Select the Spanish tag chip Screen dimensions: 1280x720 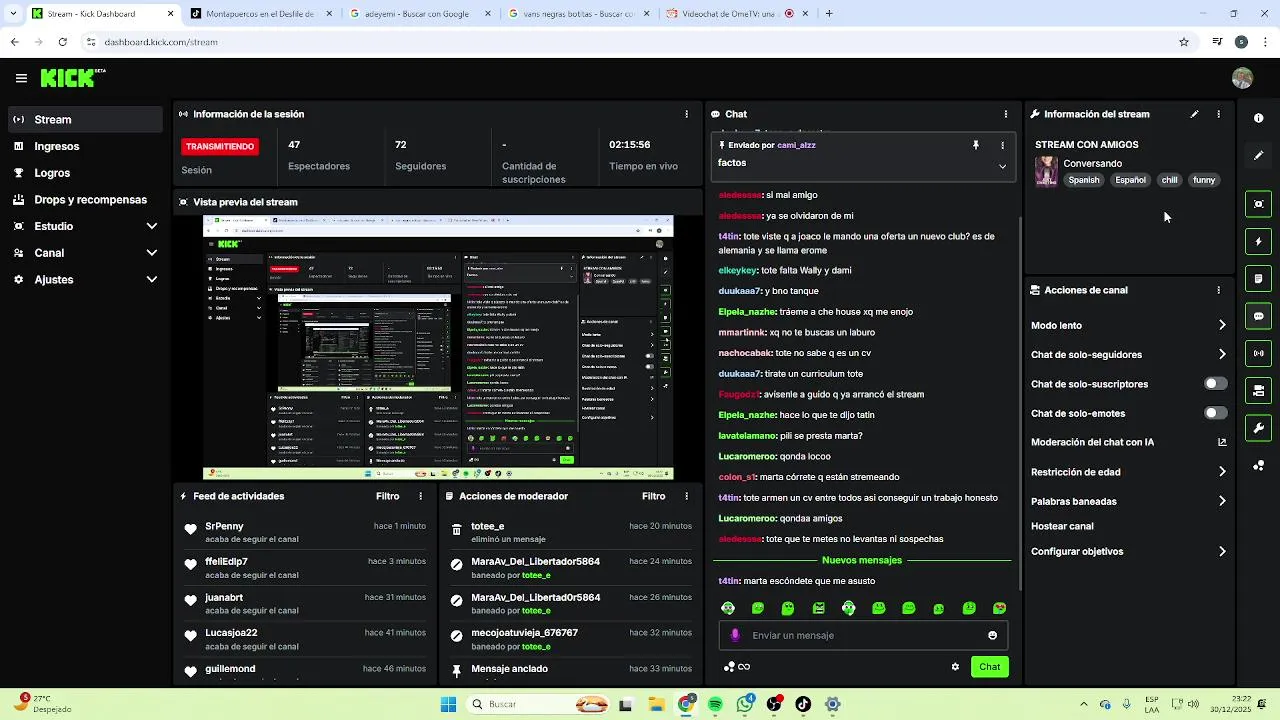tap(1083, 180)
